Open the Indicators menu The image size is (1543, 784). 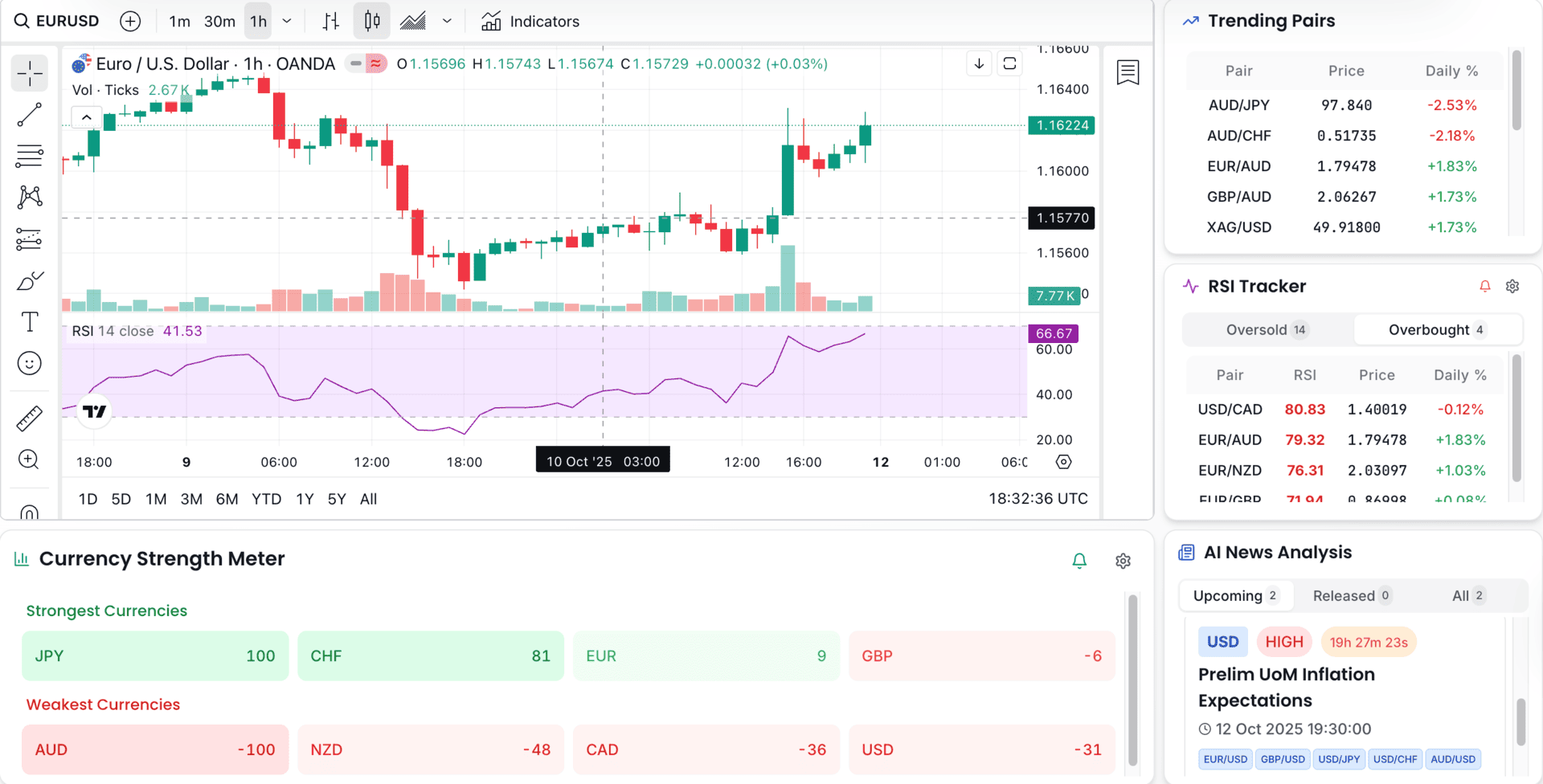coord(530,21)
